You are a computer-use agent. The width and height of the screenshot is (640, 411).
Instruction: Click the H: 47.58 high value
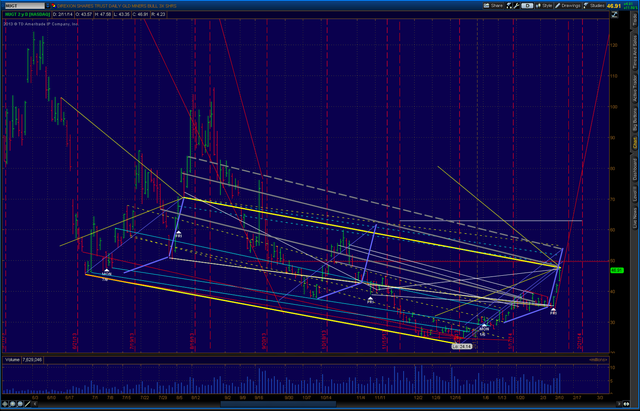coord(103,15)
